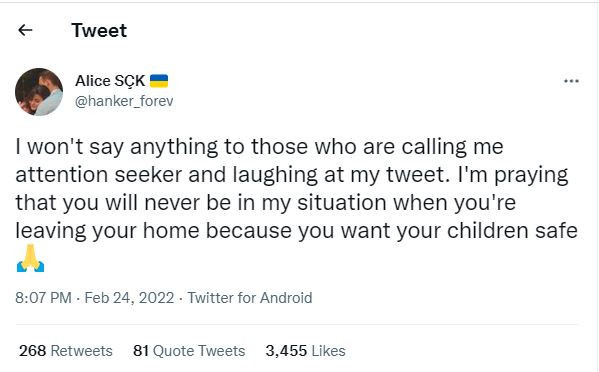The height and width of the screenshot is (372, 599).
Task: View the 81 Quote Tweets list
Action: pyautogui.click(x=189, y=351)
